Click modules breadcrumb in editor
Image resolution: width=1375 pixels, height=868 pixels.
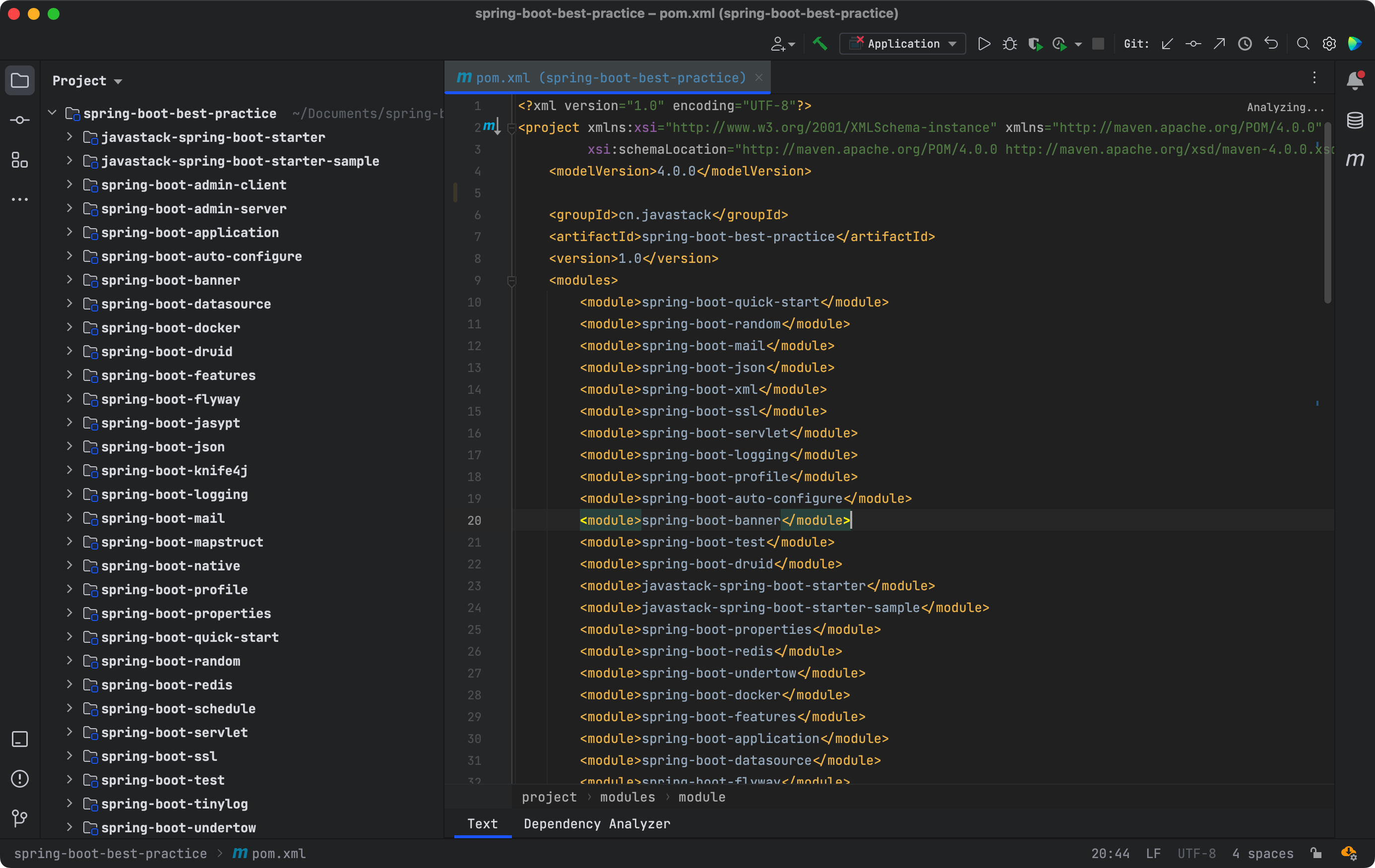(x=627, y=797)
